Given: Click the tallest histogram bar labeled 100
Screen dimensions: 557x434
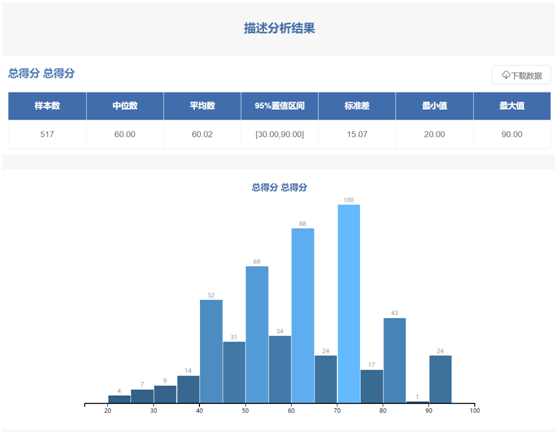Looking at the screenshot, I should click(x=349, y=304).
